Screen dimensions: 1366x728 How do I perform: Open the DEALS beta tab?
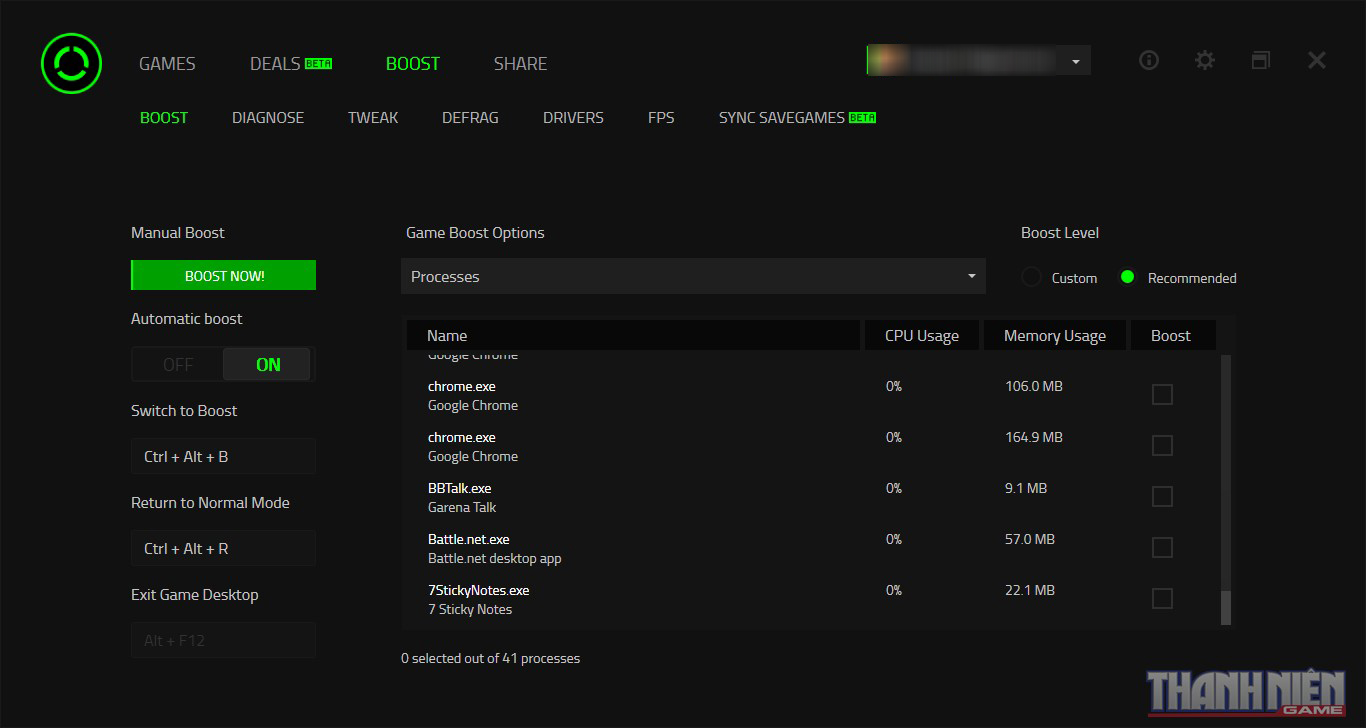pos(290,63)
